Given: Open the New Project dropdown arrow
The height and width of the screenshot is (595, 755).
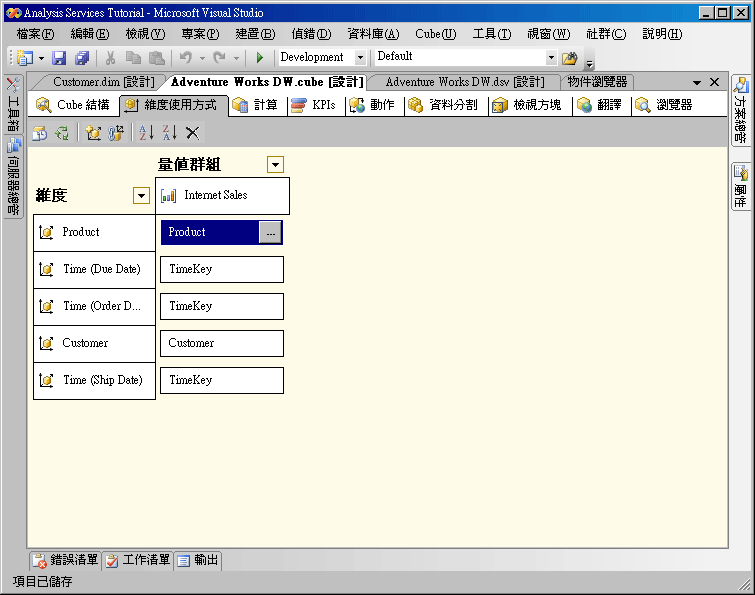Looking at the screenshot, I should pos(41,58).
